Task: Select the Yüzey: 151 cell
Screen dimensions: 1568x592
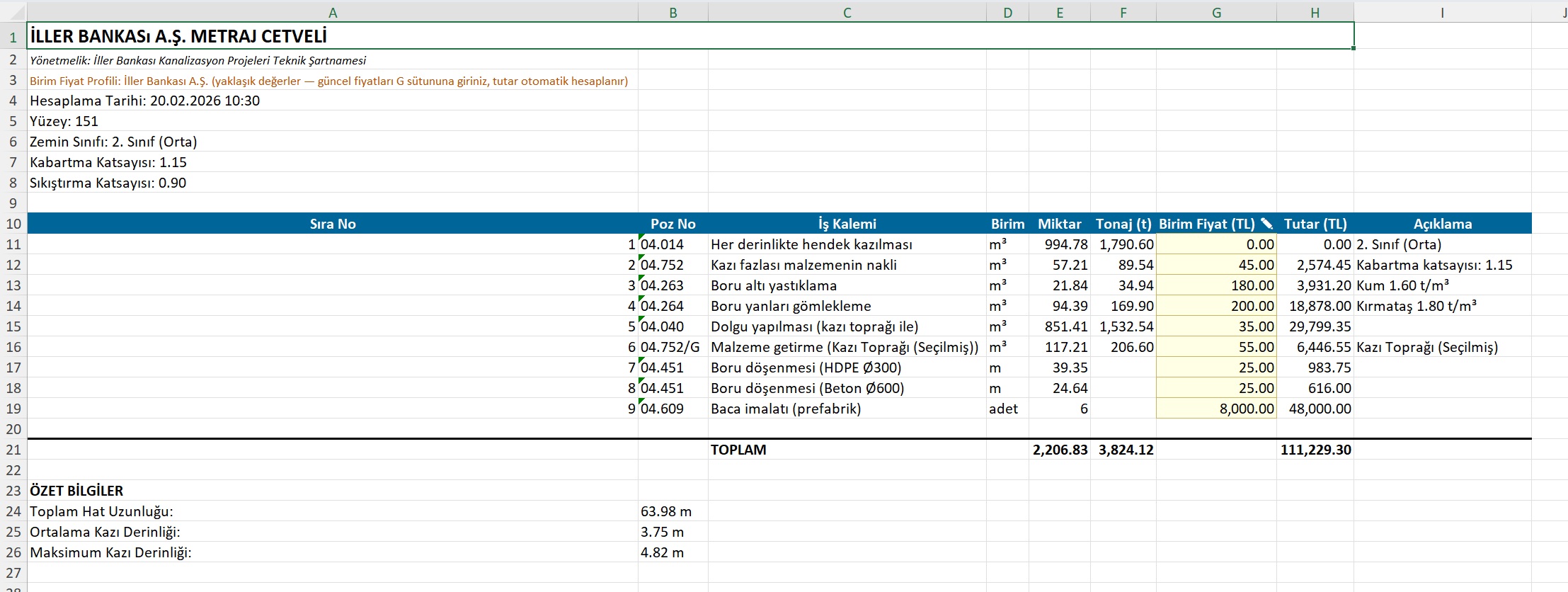Action: point(333,121)
